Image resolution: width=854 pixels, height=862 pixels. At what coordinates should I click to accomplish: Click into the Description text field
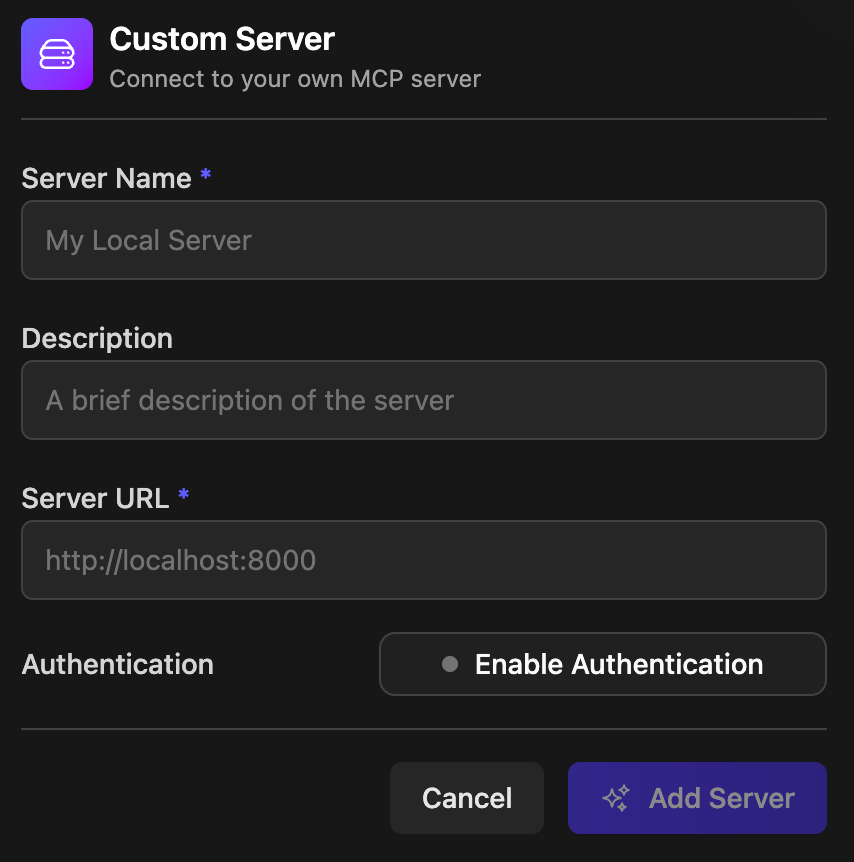(x=423, y=400)
